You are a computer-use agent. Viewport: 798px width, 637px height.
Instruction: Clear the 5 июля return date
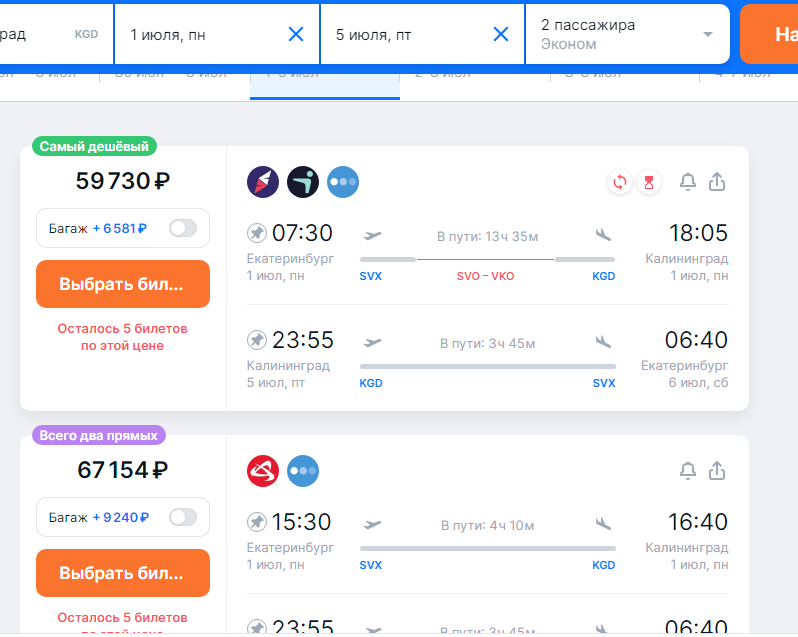pos(501,35)
